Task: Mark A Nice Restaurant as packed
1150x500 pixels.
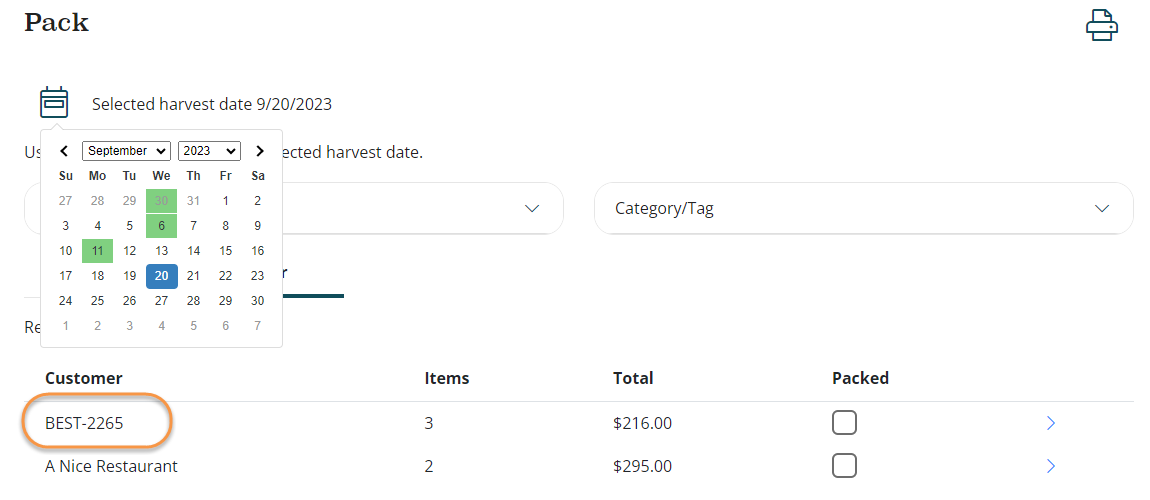Action: point(844,465)
